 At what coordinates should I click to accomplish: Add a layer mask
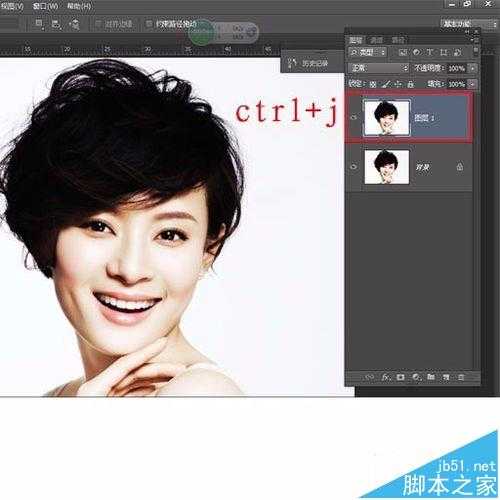[x=400, y=377]
